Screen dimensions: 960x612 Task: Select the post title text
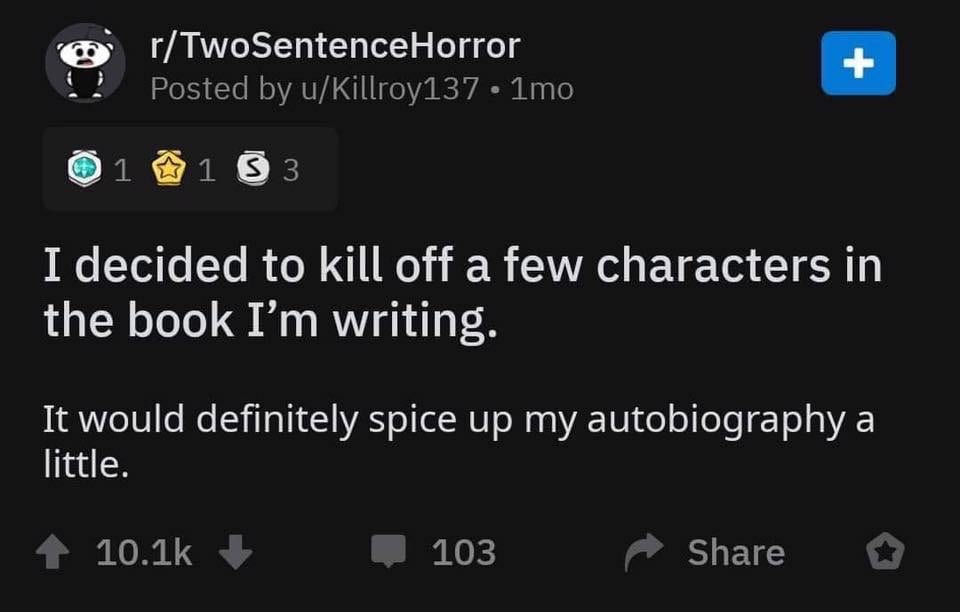462,290
